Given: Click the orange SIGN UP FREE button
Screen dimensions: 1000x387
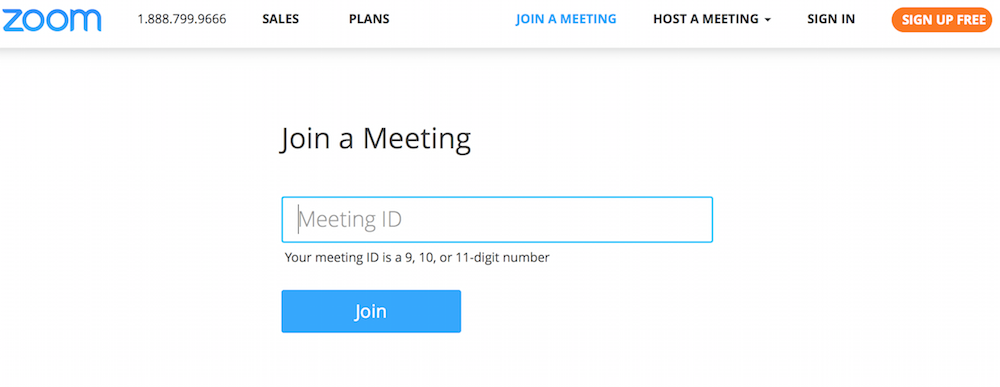Looking at the screenshot, I should [x=941, y=20].
